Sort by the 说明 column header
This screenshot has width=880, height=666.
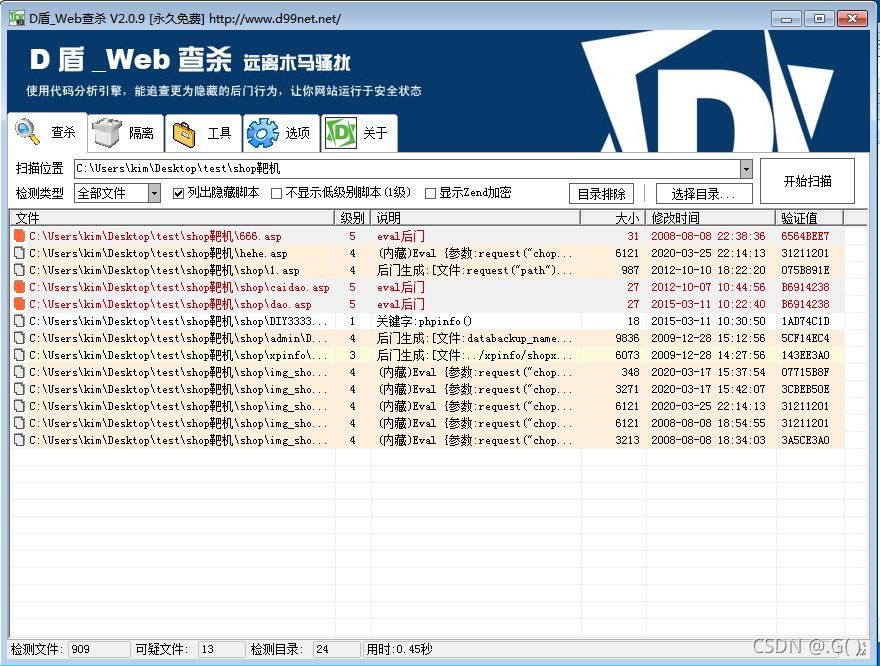(476, 218)
